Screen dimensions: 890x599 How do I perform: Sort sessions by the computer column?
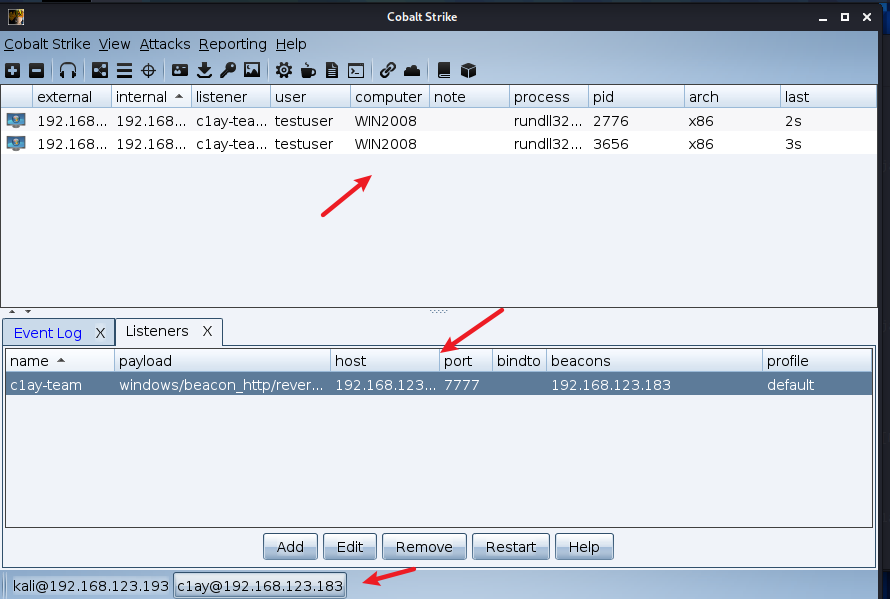pos(390,97)
